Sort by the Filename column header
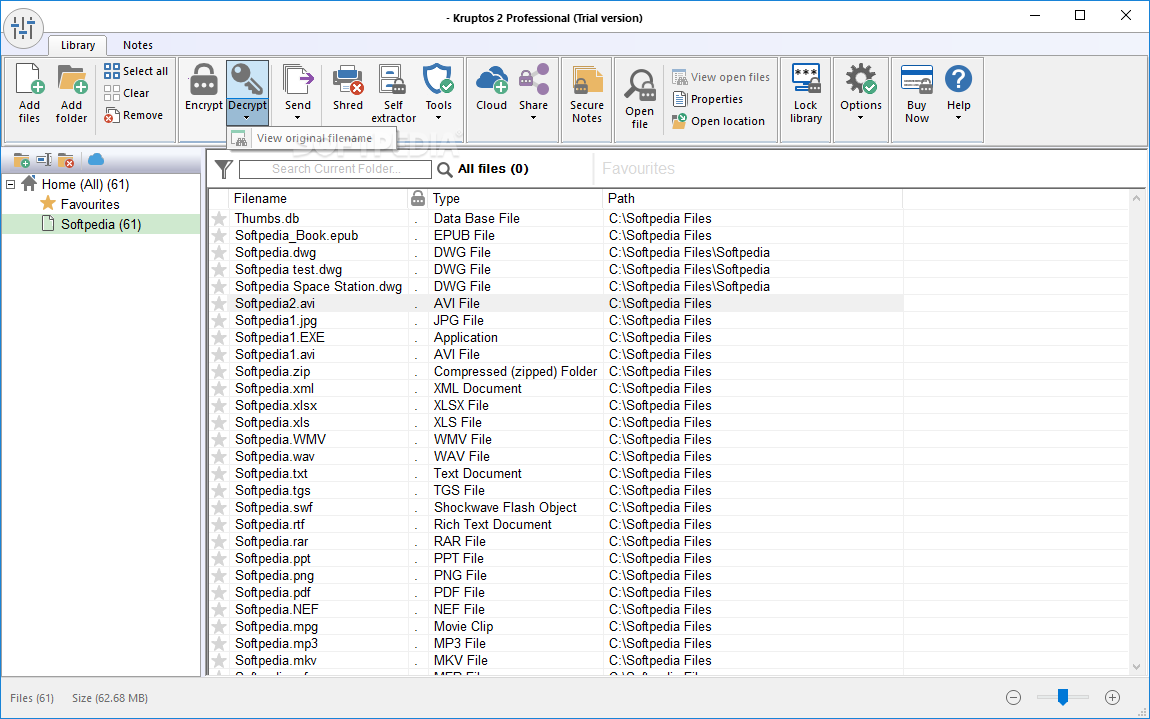The width and height of the screenshot is (1150, 719). (319, 199)
